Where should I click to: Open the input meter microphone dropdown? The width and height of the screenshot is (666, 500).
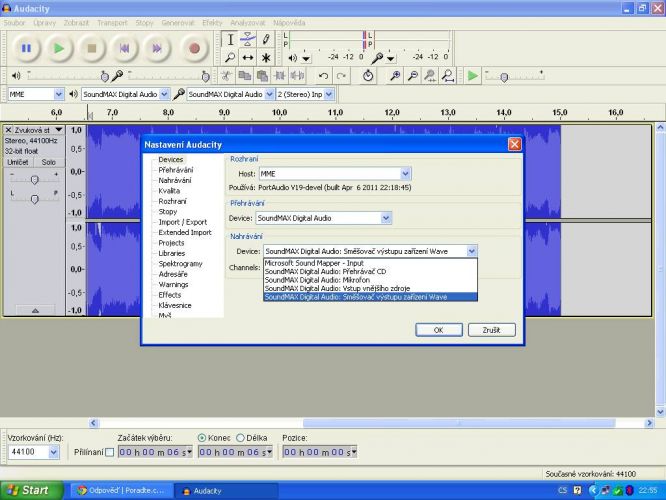[x=391, y=58]
